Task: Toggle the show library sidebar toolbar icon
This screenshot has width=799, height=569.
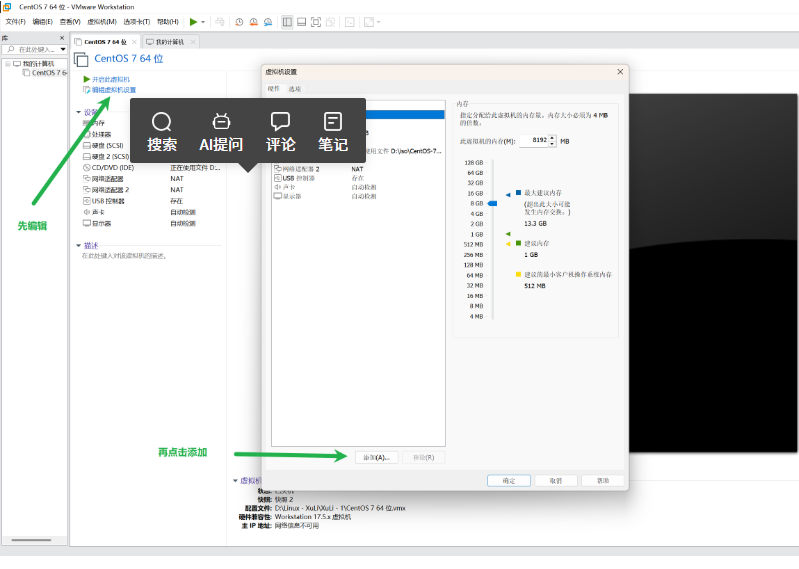Action: (x=287, y=22)
